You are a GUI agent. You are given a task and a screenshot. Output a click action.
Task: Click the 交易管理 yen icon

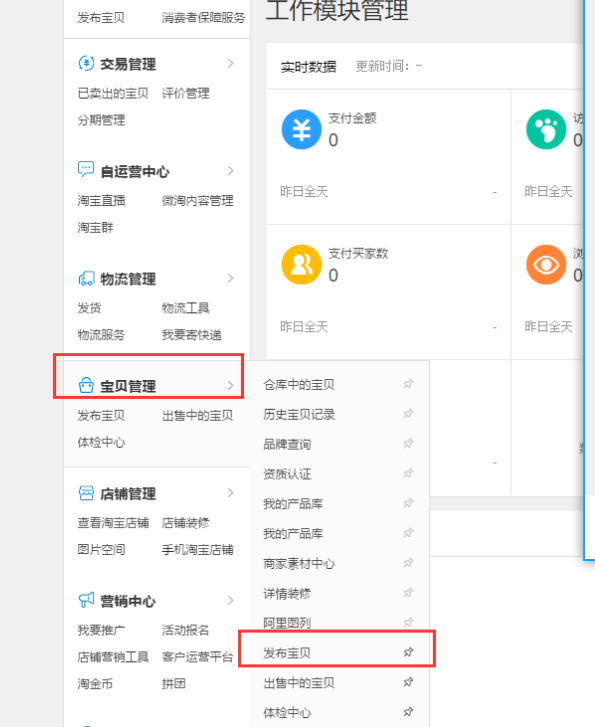[86, 63]
